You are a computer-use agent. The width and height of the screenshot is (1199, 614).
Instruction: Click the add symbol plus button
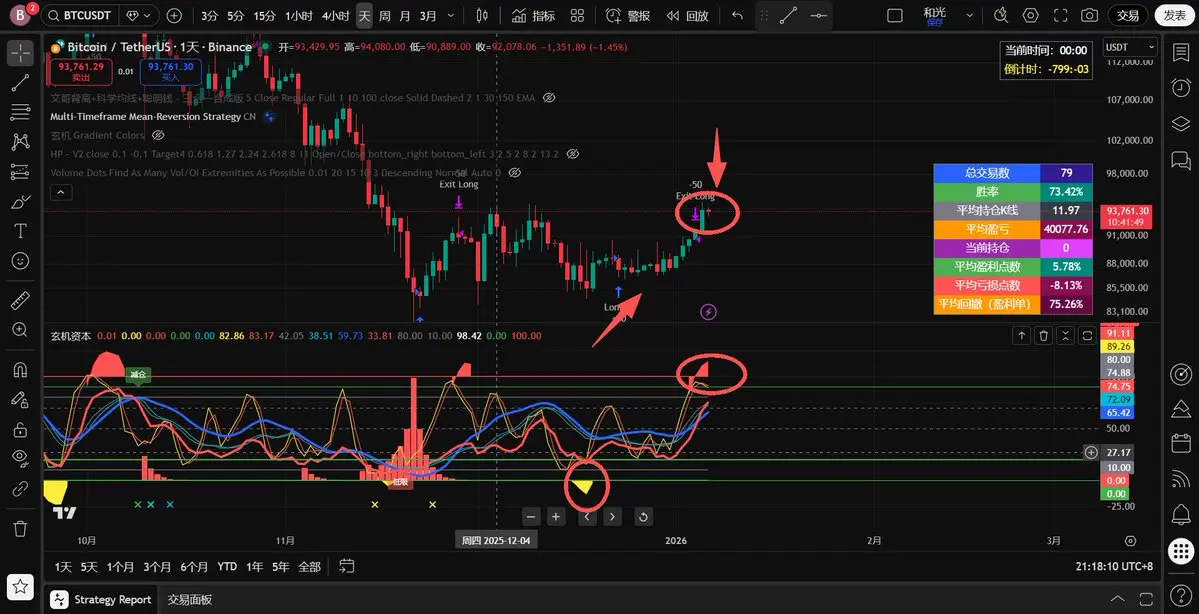[x=174, y=15]
